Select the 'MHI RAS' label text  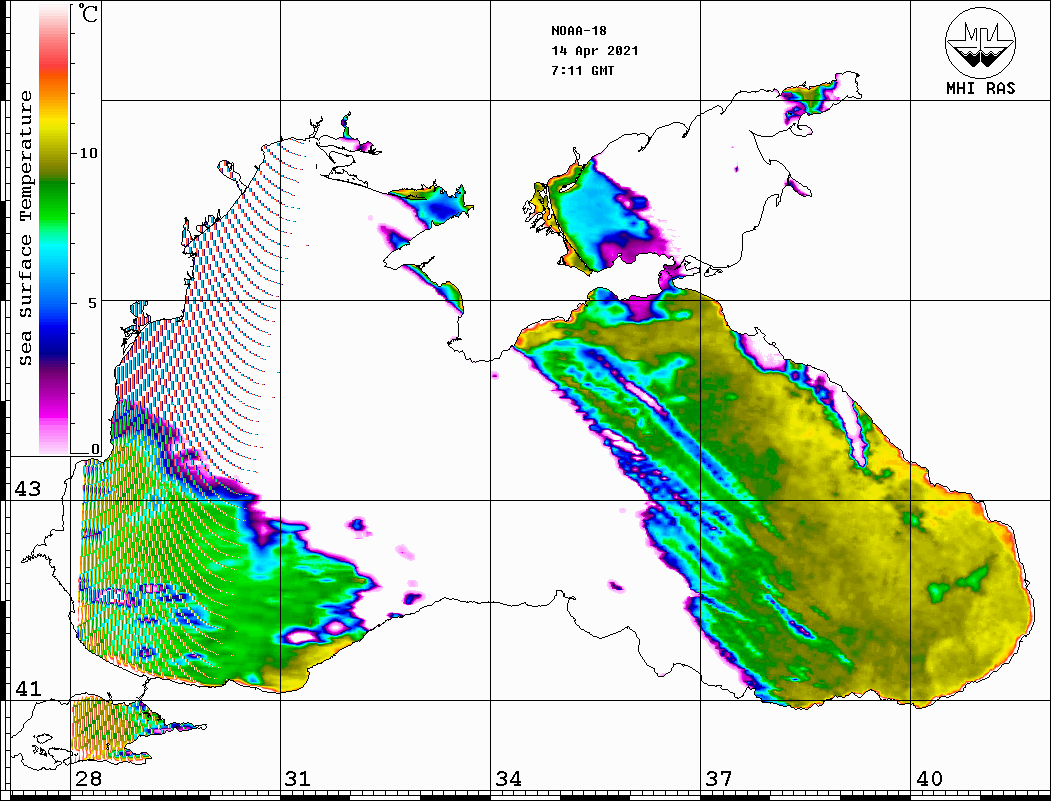click(981, 88)
